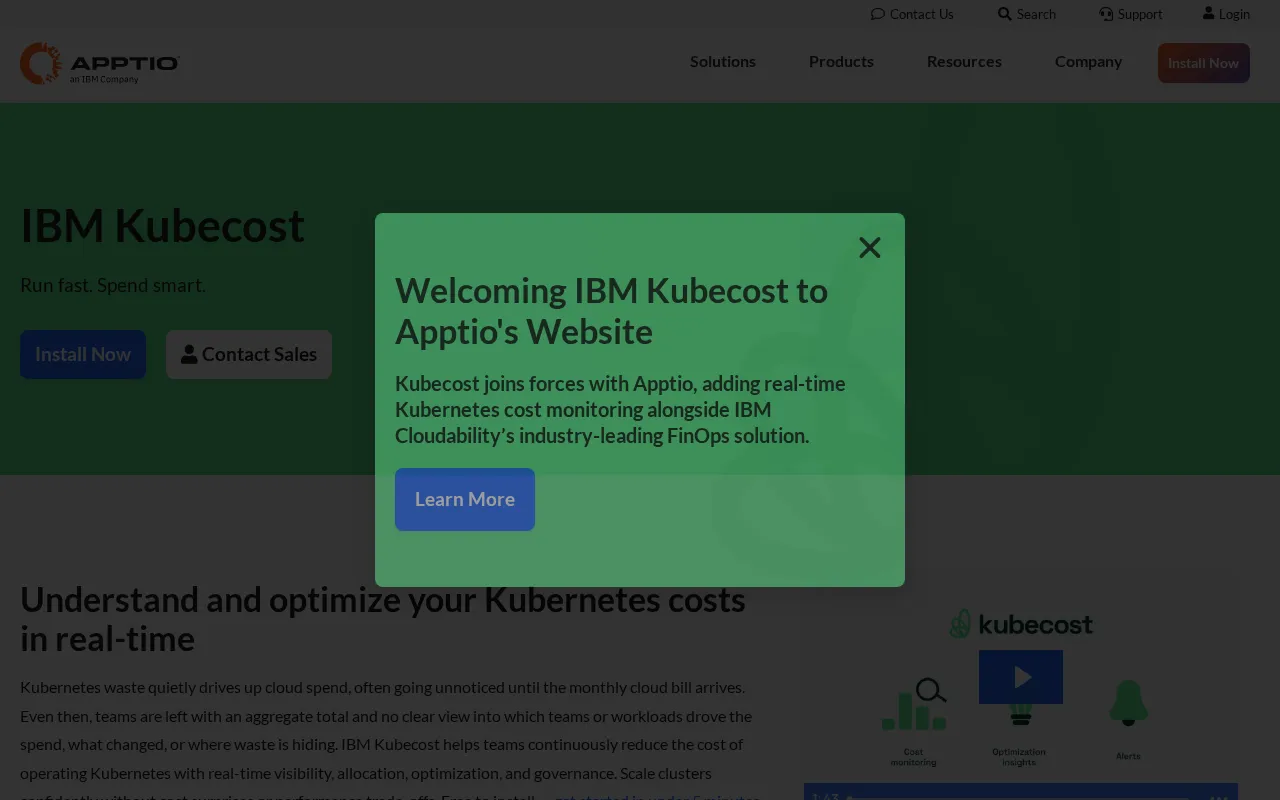Click the IBM Kubecost page heading
The image size is (1280, 800).
pos(162,225)
